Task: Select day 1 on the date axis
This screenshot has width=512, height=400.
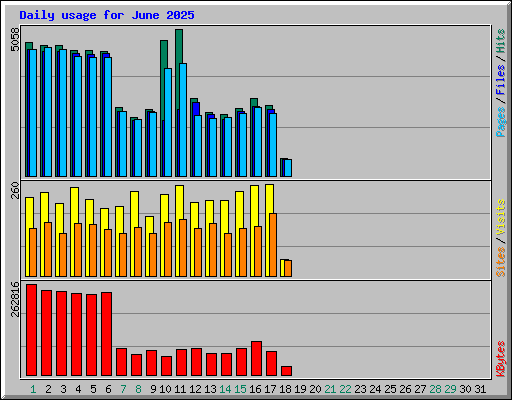Action: coord(33,389)
